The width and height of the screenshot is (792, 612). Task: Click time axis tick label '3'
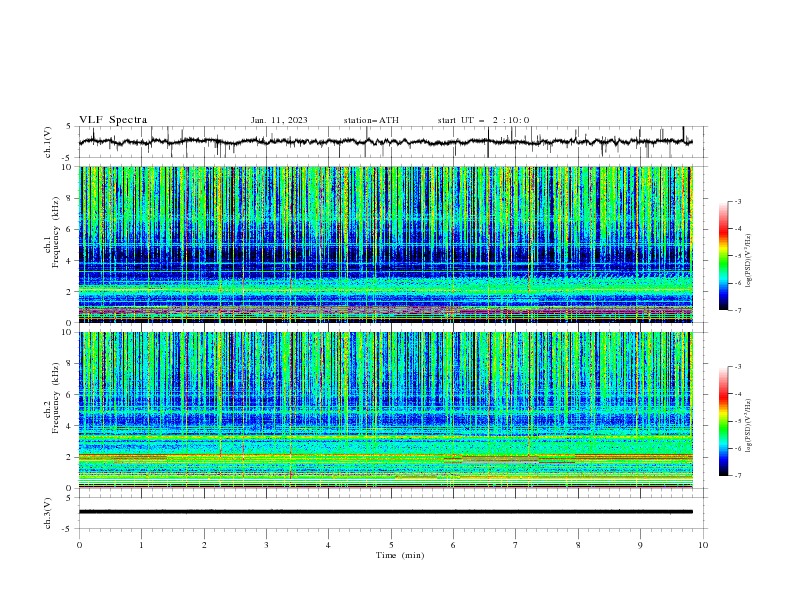pyautogui.click(x=266, y=545)
